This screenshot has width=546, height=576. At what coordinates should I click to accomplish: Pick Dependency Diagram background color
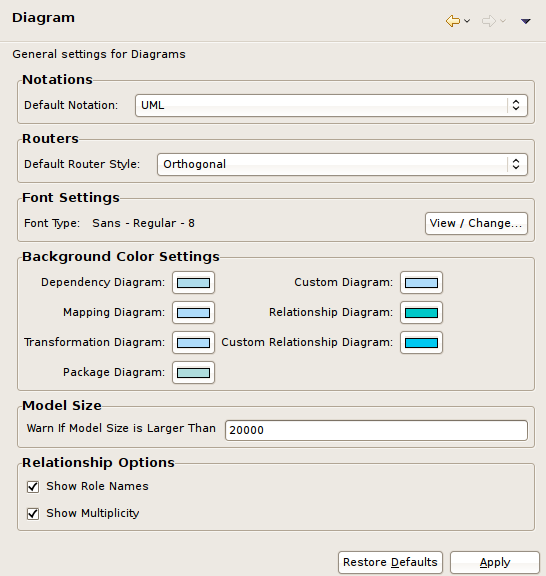tap(193, 282)
